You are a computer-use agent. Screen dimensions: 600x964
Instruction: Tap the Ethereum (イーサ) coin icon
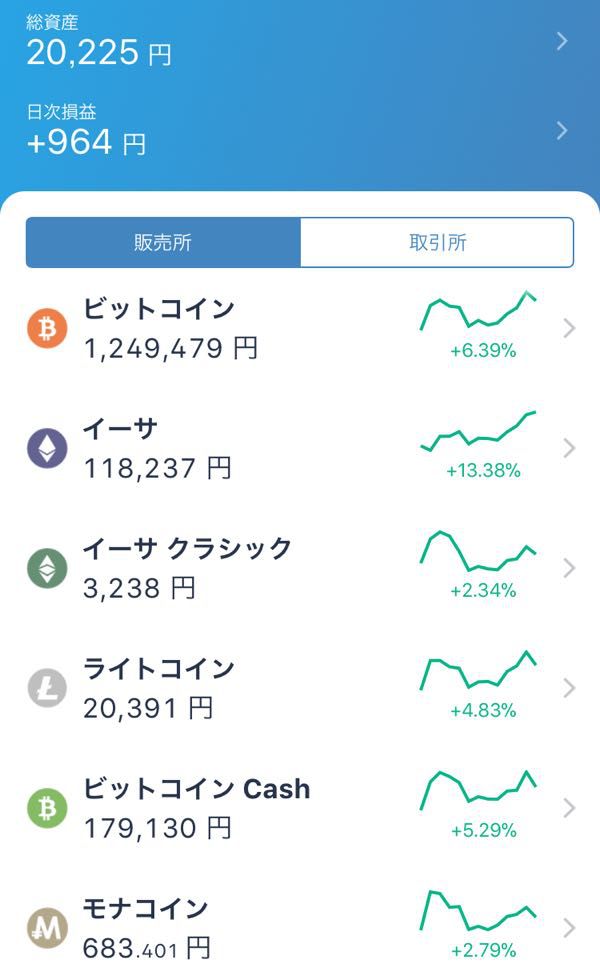47,447
